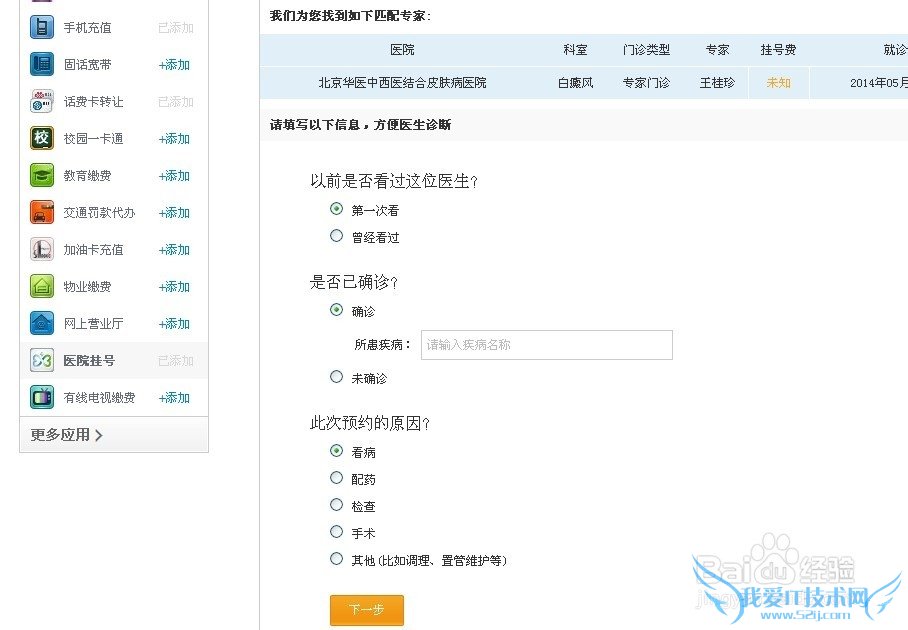Viewport: 908px width, 630px height.
Task: Open the 有线电视缴费 cable TV icon
Action: click(x=42, y=398)
